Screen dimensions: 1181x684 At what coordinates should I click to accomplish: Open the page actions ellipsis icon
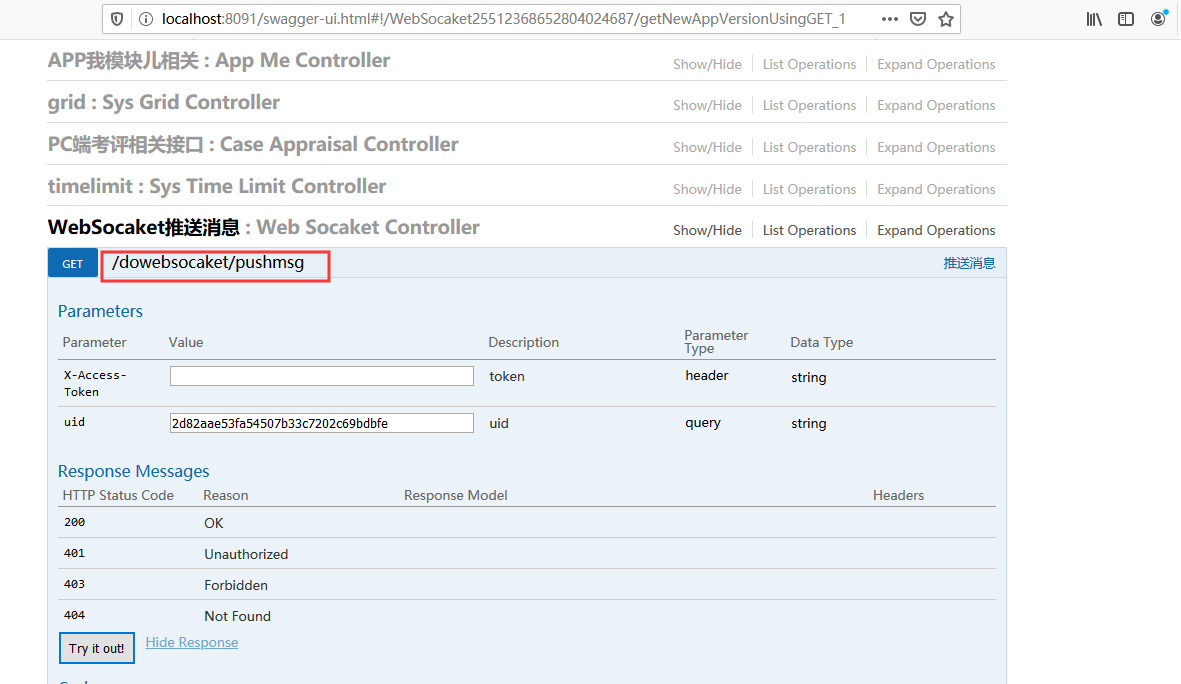point(889,18)
